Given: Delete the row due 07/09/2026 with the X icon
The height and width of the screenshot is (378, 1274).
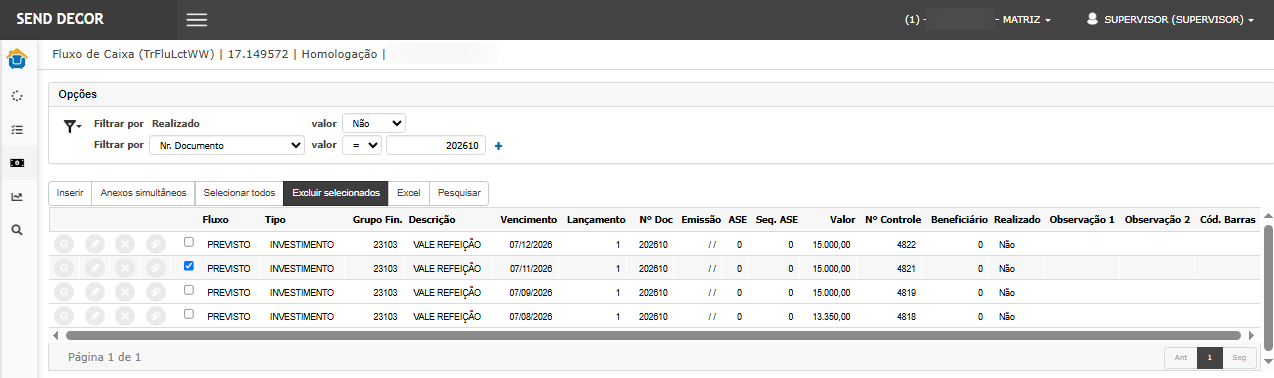Looking at the screenshot, I should pyautogui.click(x=125, y=292).
